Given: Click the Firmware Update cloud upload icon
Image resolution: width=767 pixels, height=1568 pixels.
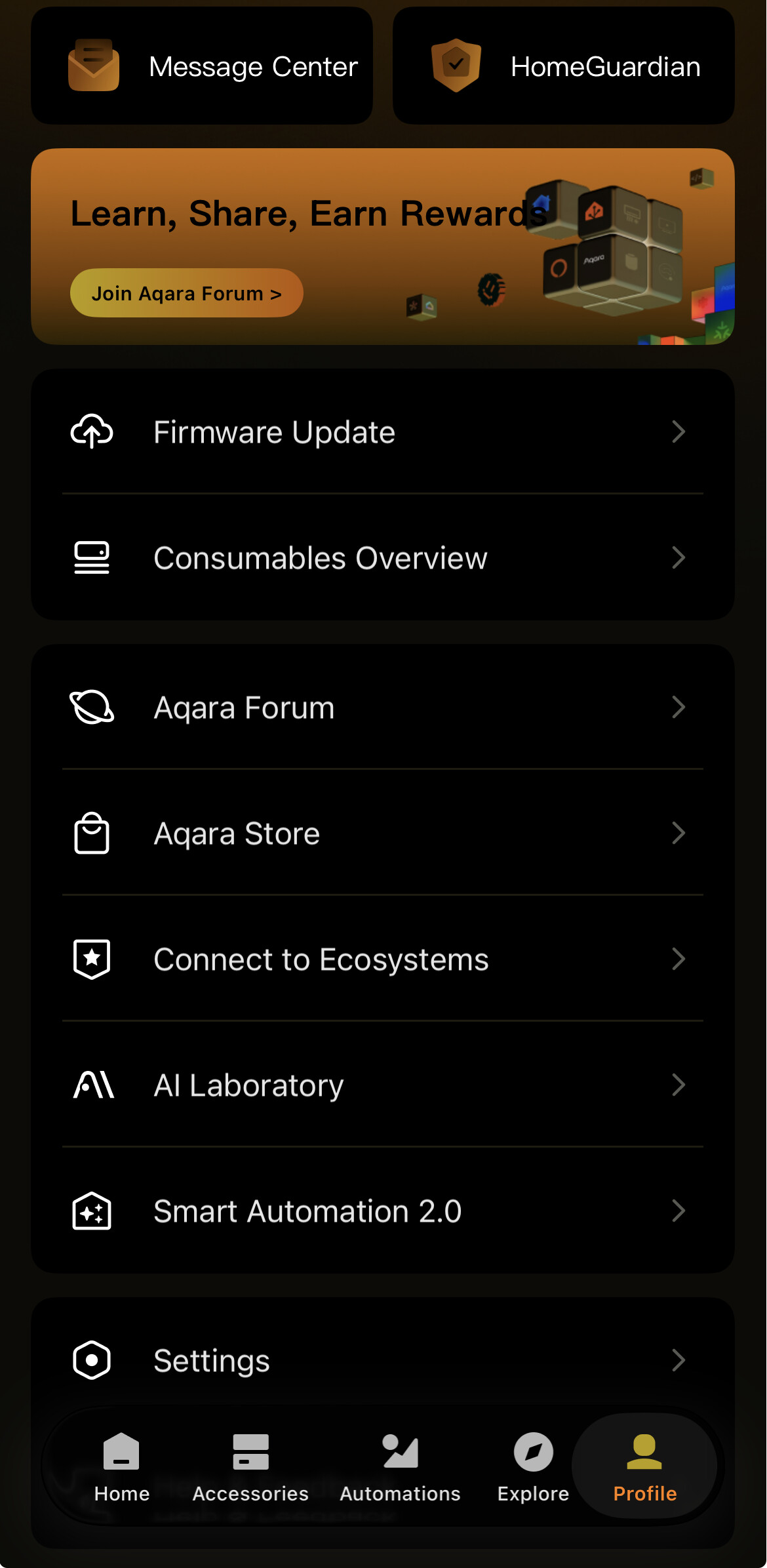Looking at the screenshot, I should (x=92, y=432).
